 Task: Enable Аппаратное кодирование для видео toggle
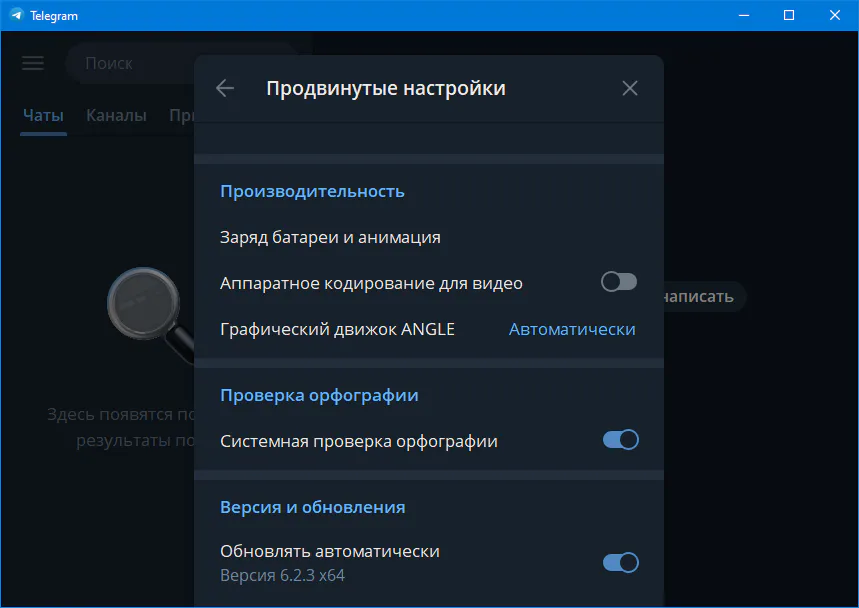pos(618,282)
